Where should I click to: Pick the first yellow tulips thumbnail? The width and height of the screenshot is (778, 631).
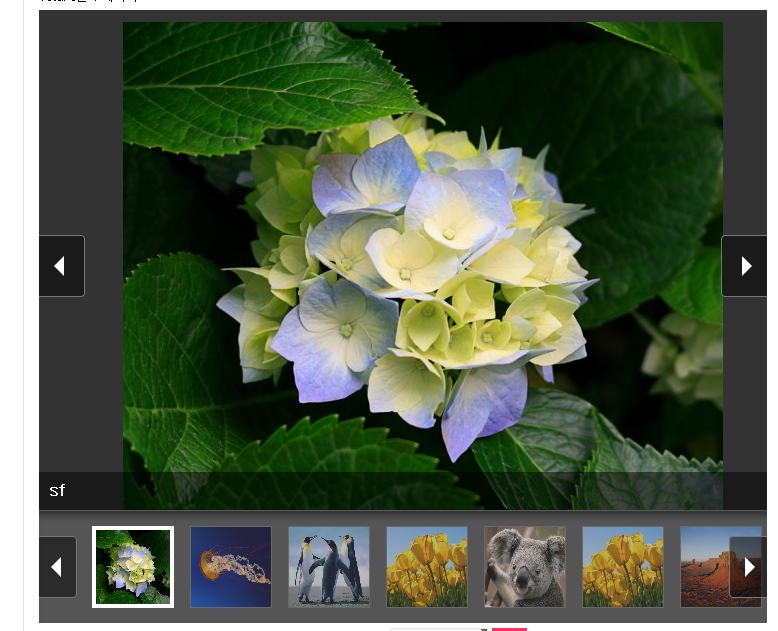click(427, 567)
